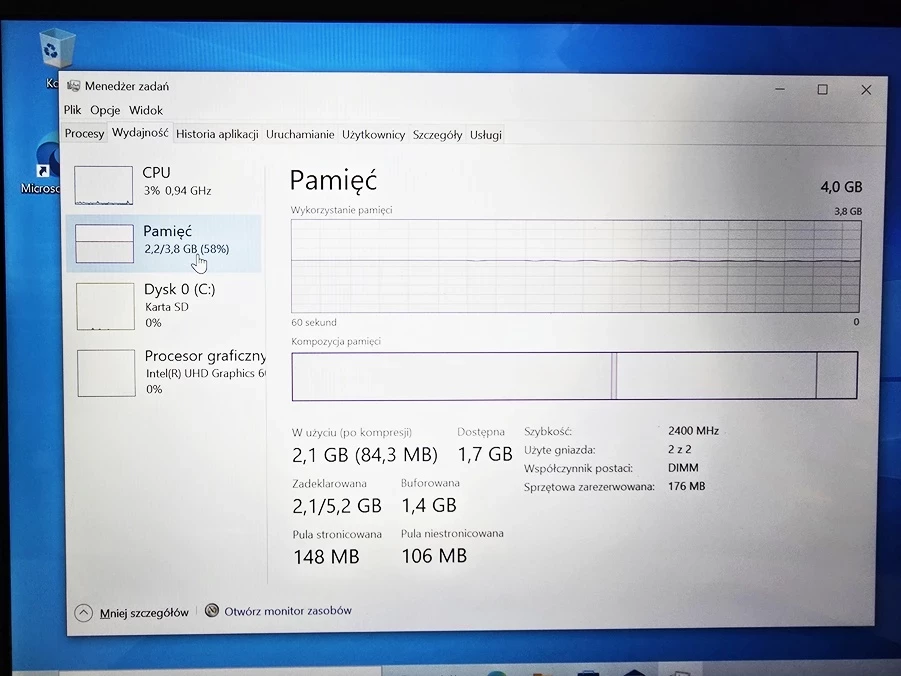
Task: Switch to the Procesy tab
Action: 84,134
